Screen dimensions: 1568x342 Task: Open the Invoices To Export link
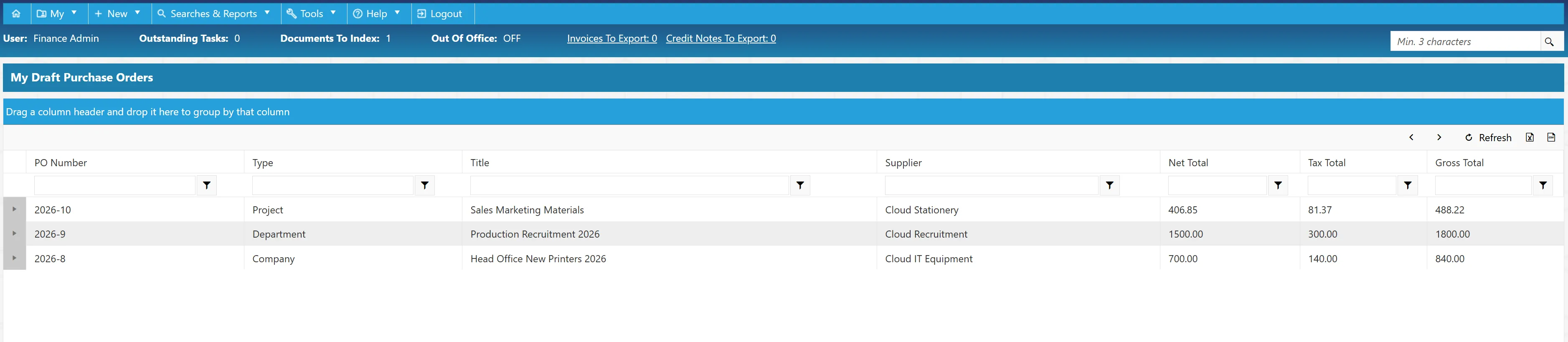(x=612, y=38)
